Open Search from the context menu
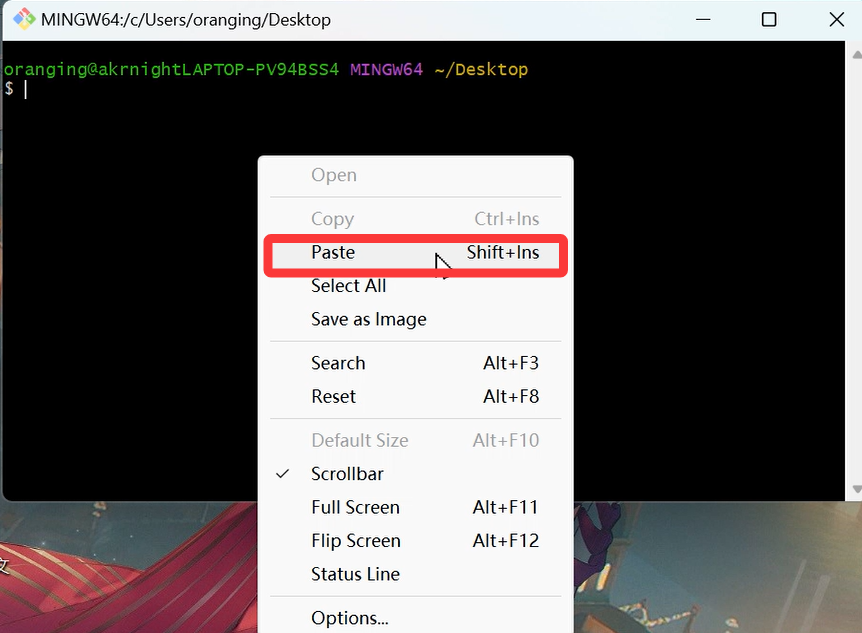The width and height of the screenshot is (862, 633). coord(416,364)
